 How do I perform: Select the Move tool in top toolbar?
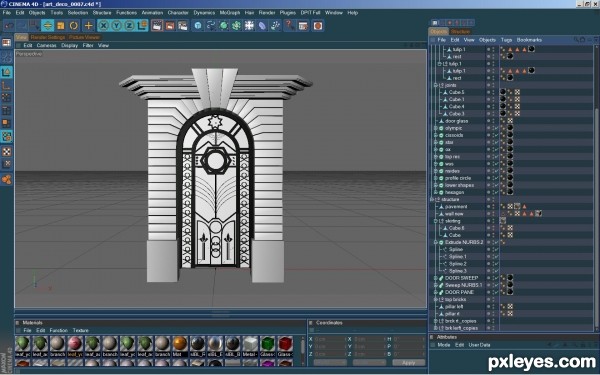pos(48,26)
